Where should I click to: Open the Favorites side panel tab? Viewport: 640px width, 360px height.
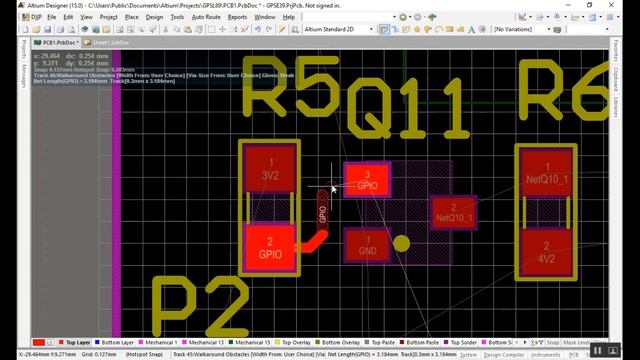[x=616, y=51]
